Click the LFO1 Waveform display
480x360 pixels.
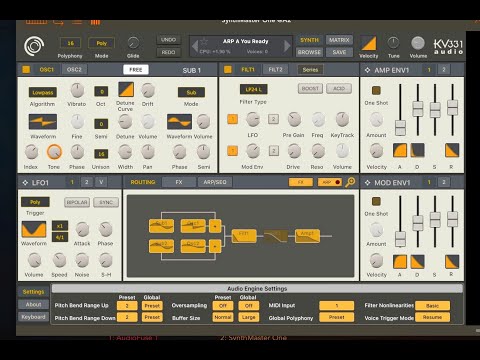click(x=34, y=230)
